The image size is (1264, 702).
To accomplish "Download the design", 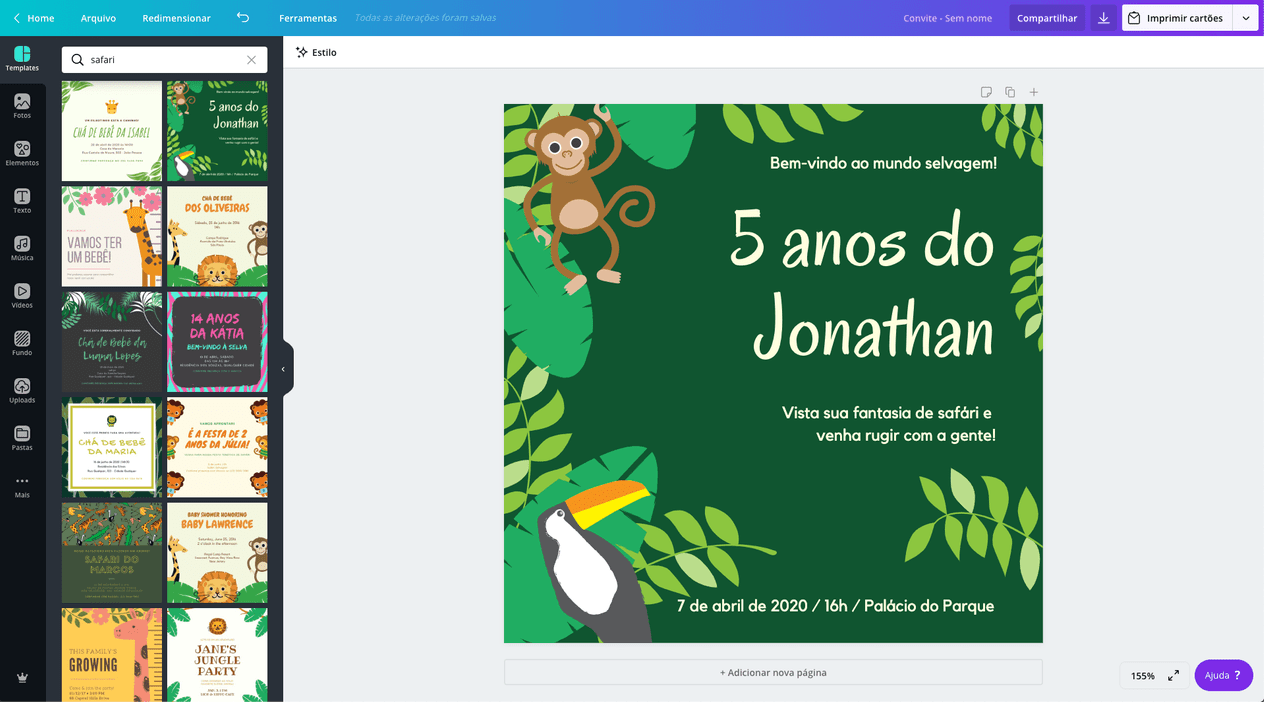I will coord(1103,18).
